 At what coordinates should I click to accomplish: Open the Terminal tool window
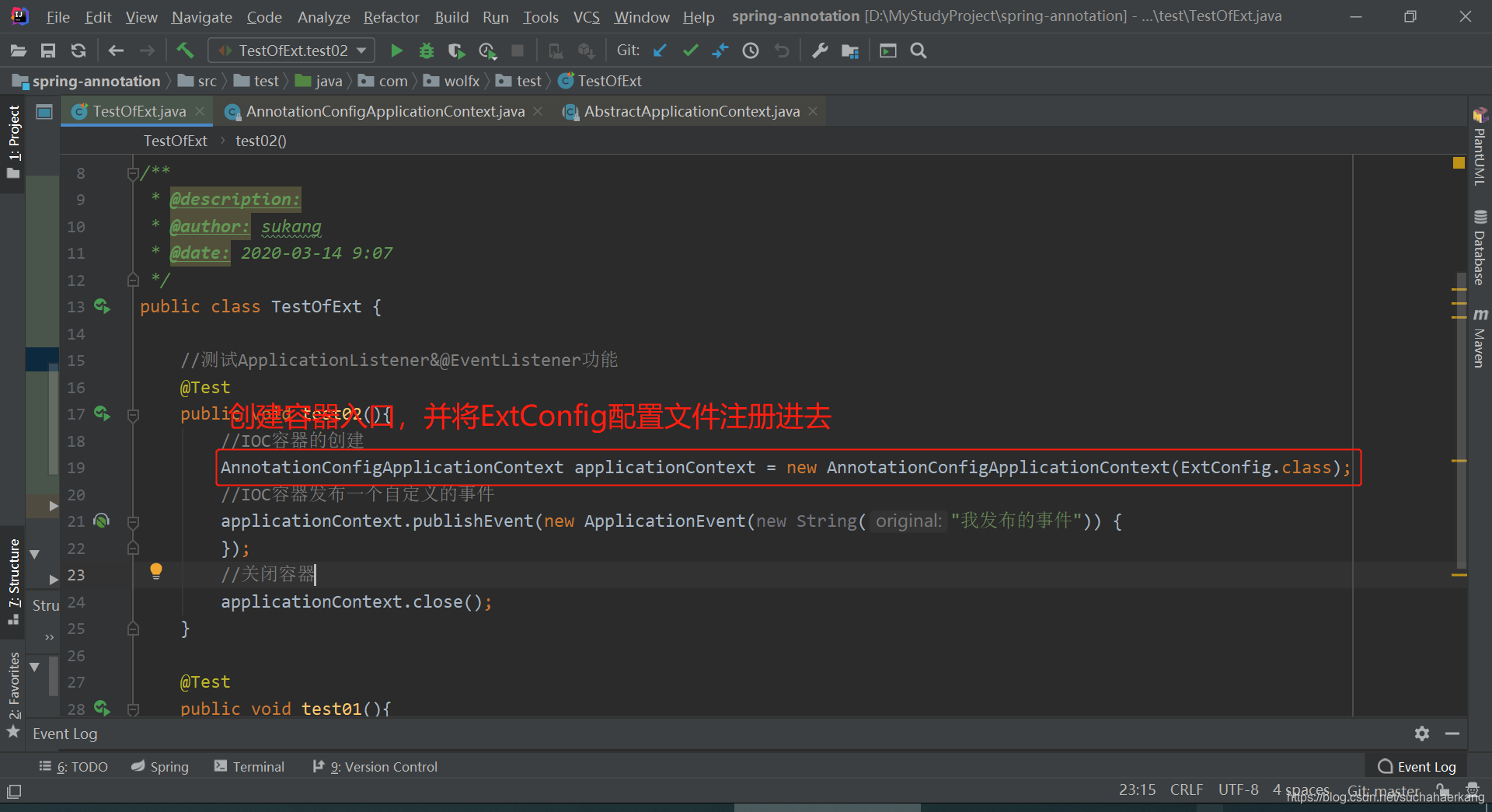coord(249,767)
